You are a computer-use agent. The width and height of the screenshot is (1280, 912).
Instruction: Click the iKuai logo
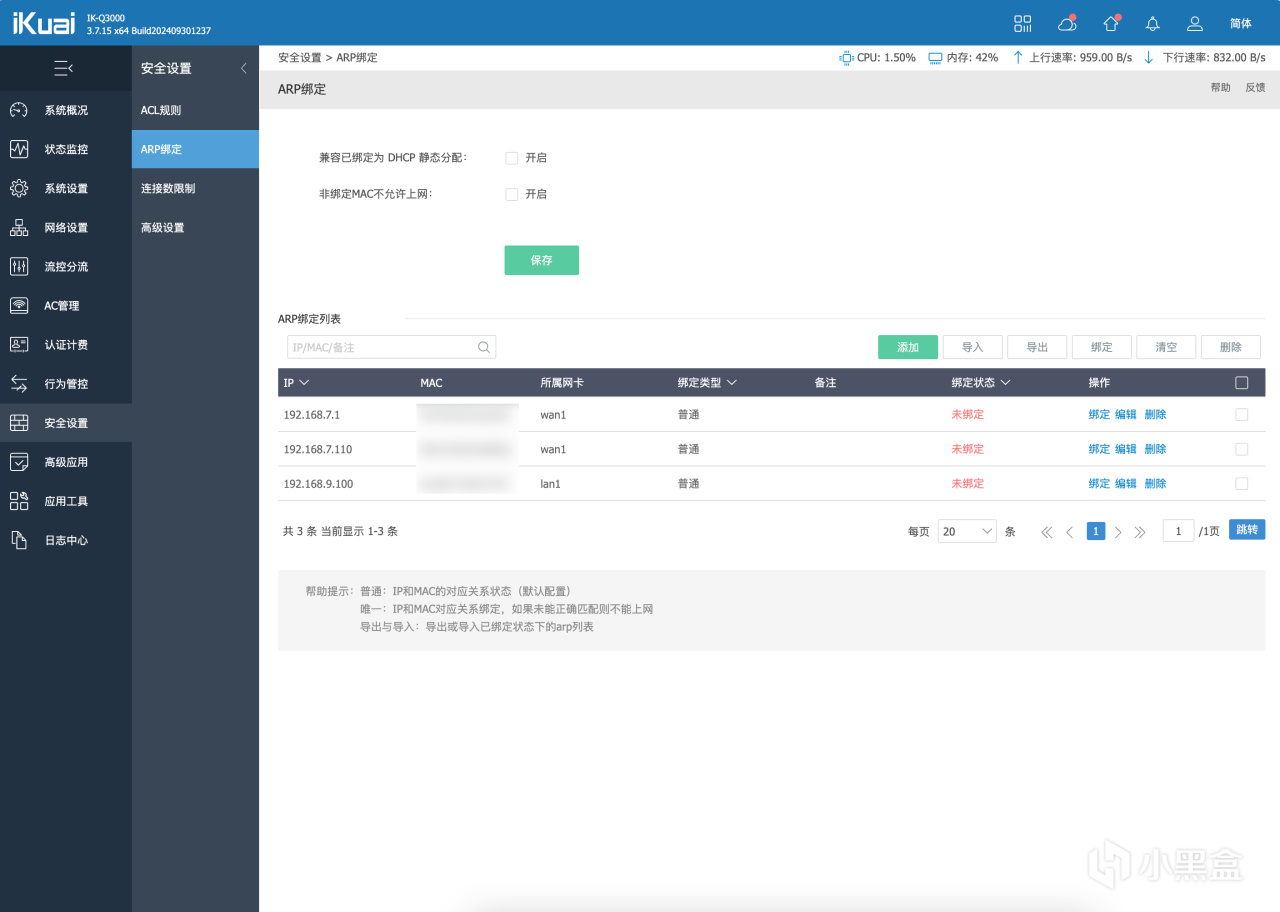(x=43, y=23)
